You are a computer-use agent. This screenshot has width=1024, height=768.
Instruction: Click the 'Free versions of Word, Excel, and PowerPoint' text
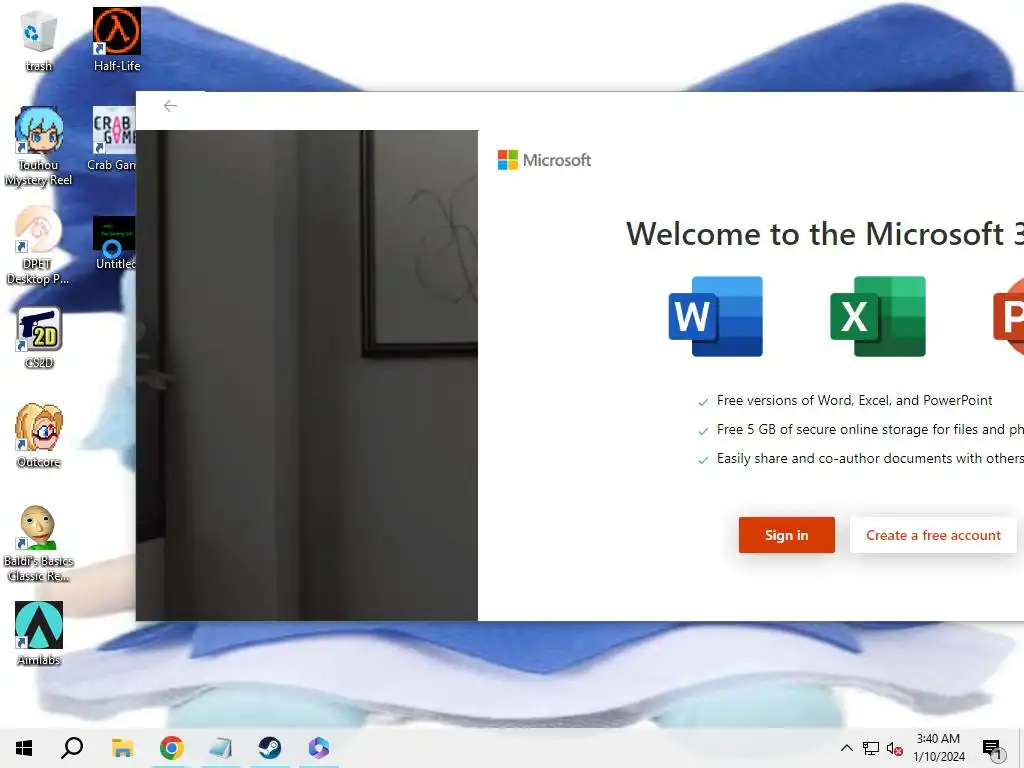point(854,400)
